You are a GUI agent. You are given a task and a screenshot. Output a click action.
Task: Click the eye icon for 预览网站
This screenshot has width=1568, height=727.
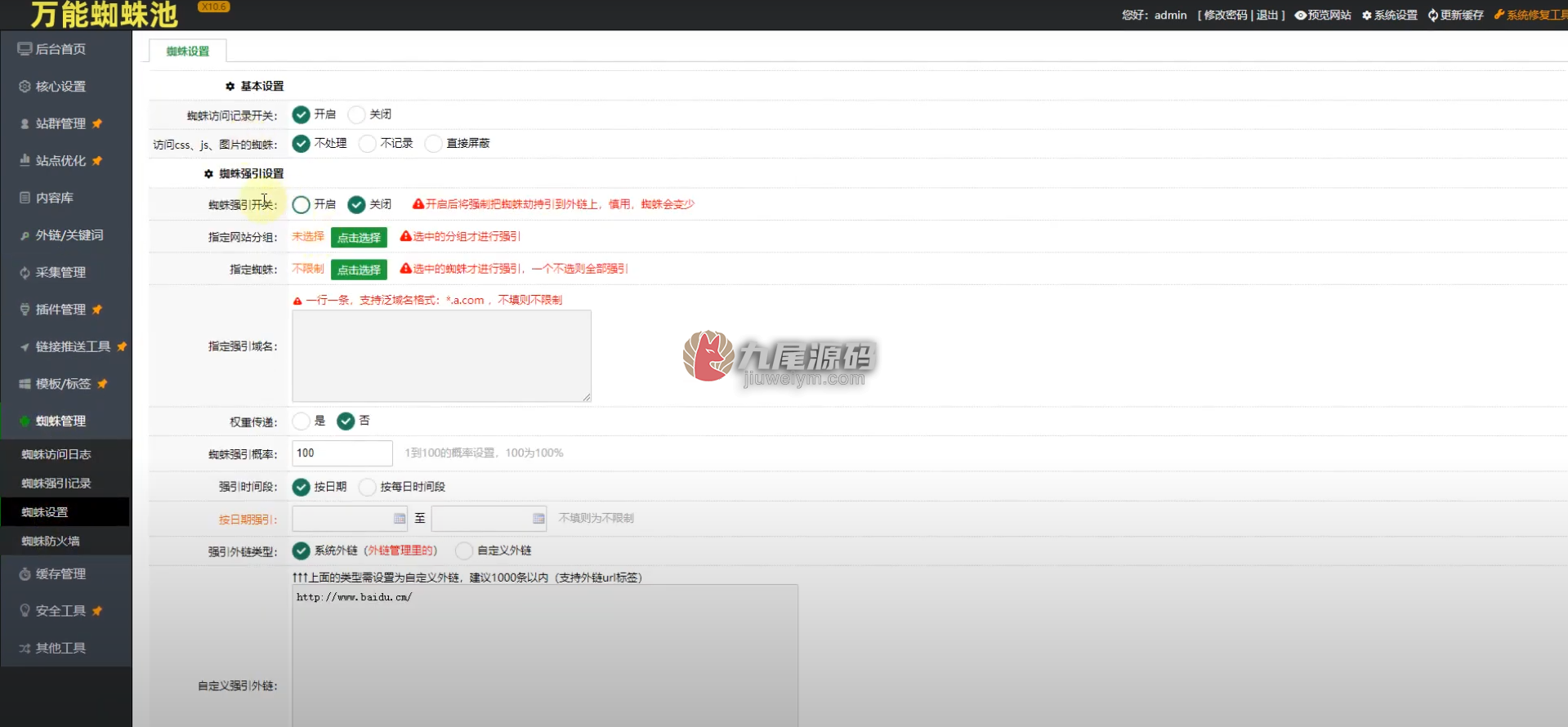click(x=1301, y=16)
